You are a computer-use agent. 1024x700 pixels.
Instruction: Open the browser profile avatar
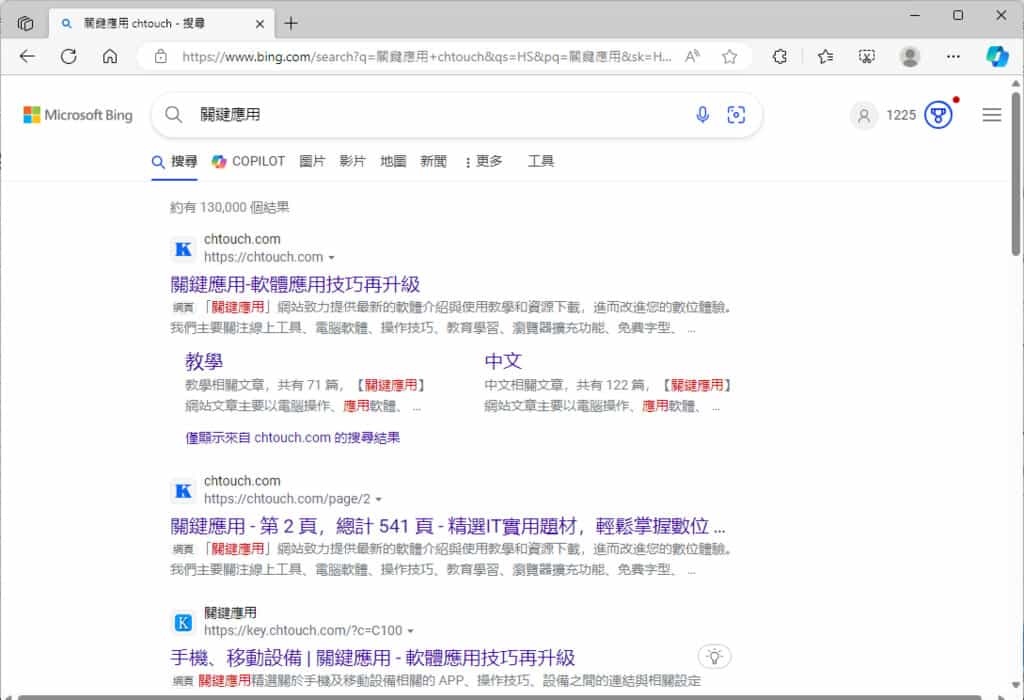pyautogui.click(x=910, y=57)
